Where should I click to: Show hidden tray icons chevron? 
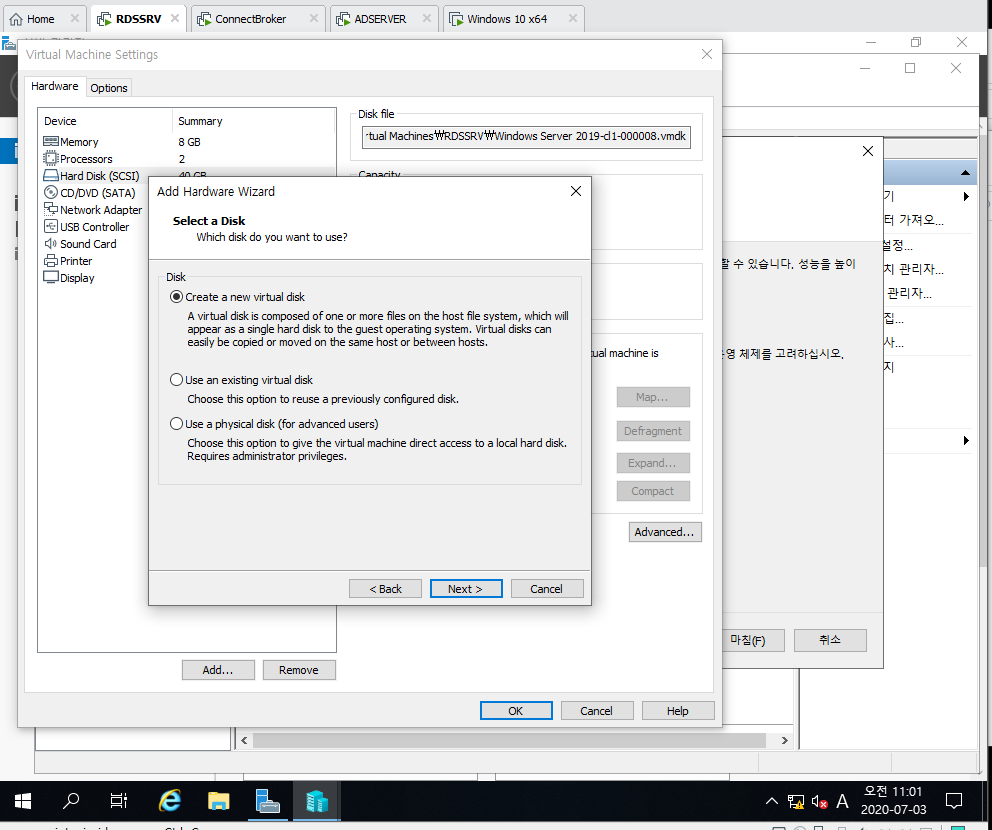pyautogui.click(x=772, y=802)
